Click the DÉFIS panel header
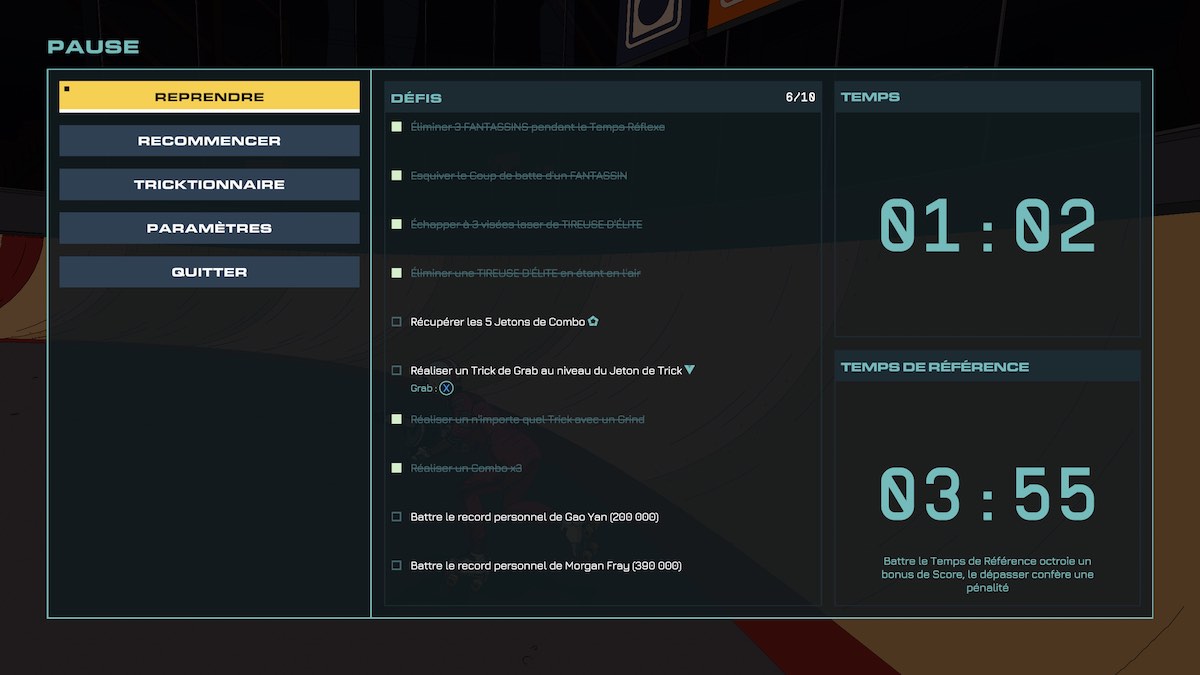The height and width of the screenshot is (675, 1200). pyautogui.click(x=603, y=97)
